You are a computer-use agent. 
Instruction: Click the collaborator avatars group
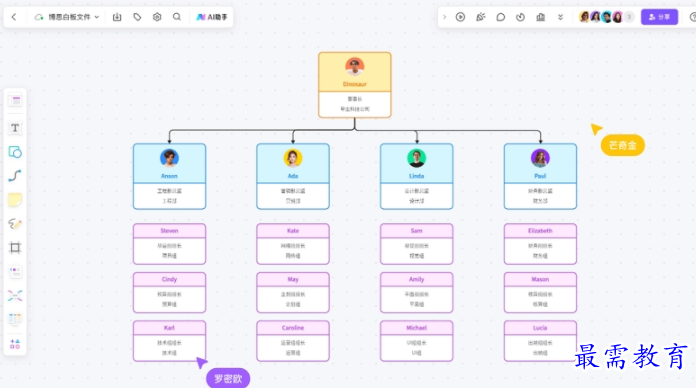point(606,17)
